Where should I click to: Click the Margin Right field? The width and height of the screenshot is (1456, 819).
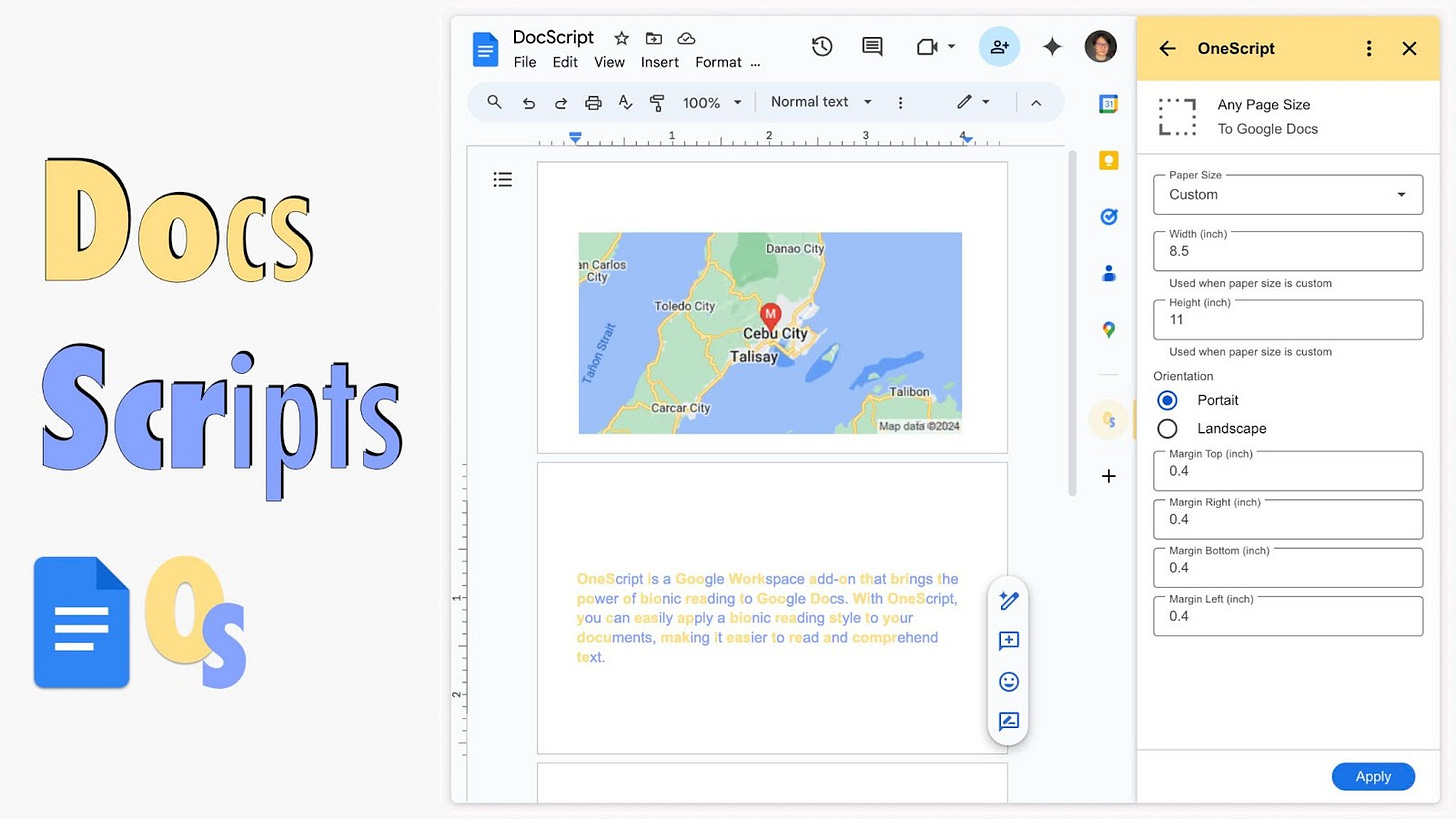[1288, 519]
